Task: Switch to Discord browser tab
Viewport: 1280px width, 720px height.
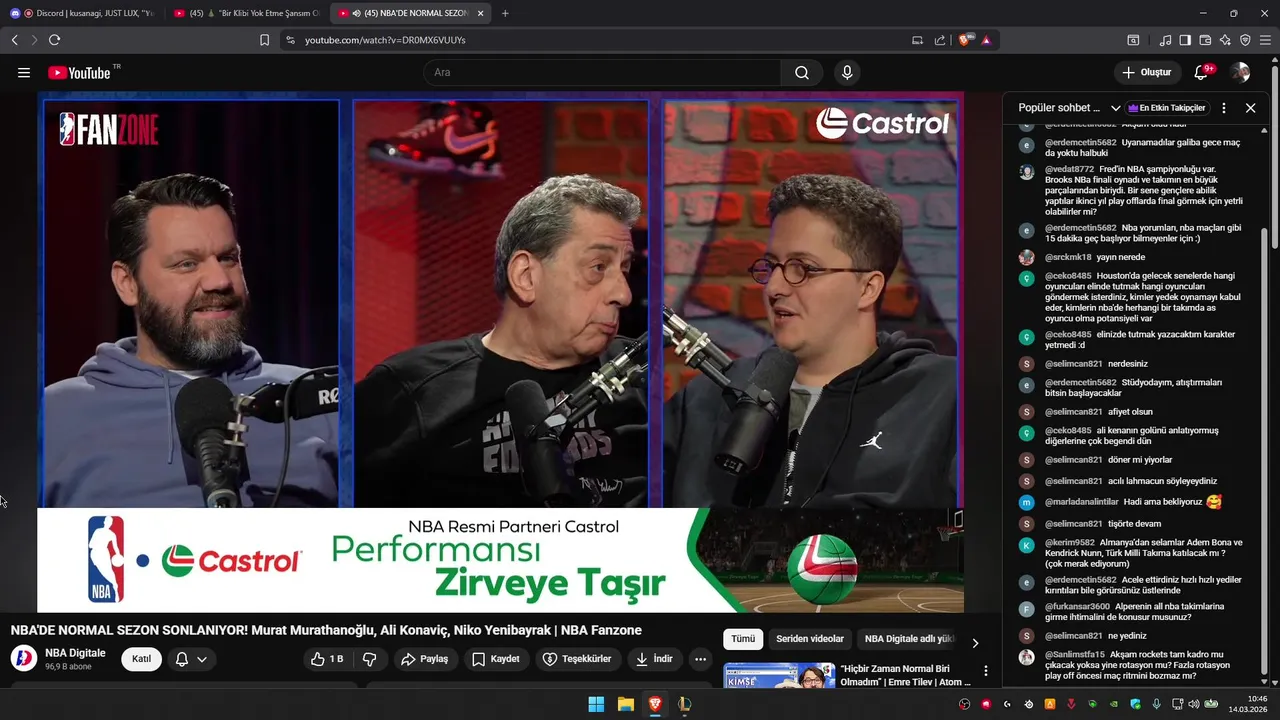Action: tap(82, 13)
